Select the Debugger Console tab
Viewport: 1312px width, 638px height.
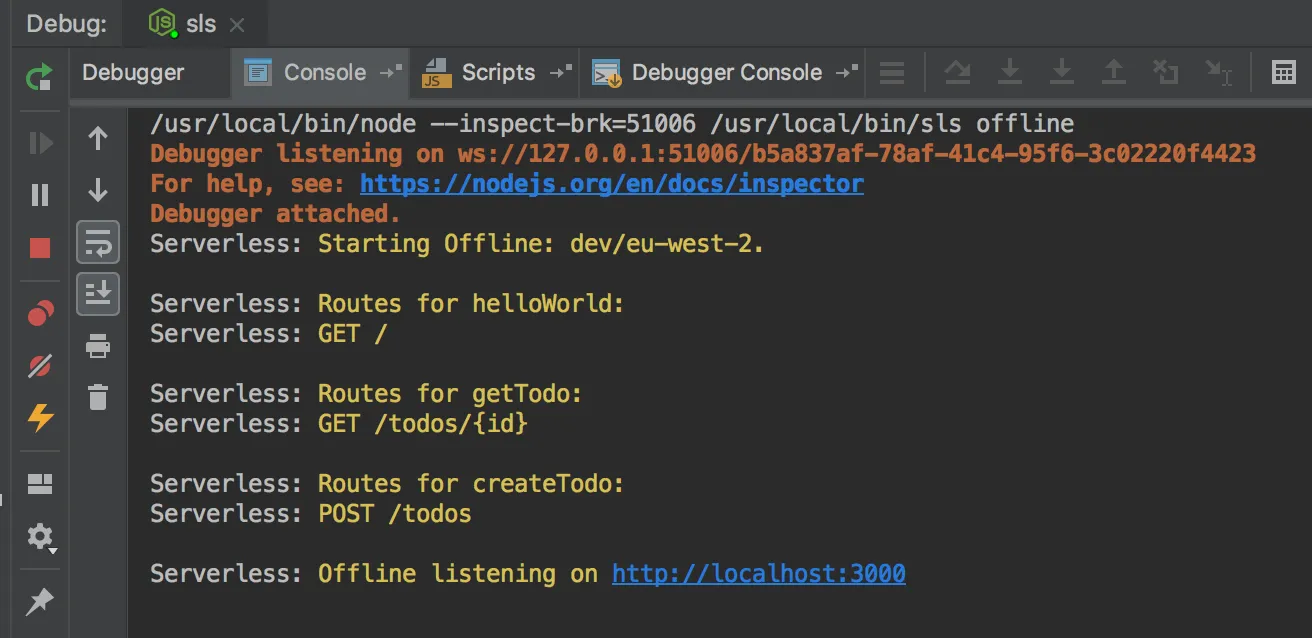tap(726, 72)
